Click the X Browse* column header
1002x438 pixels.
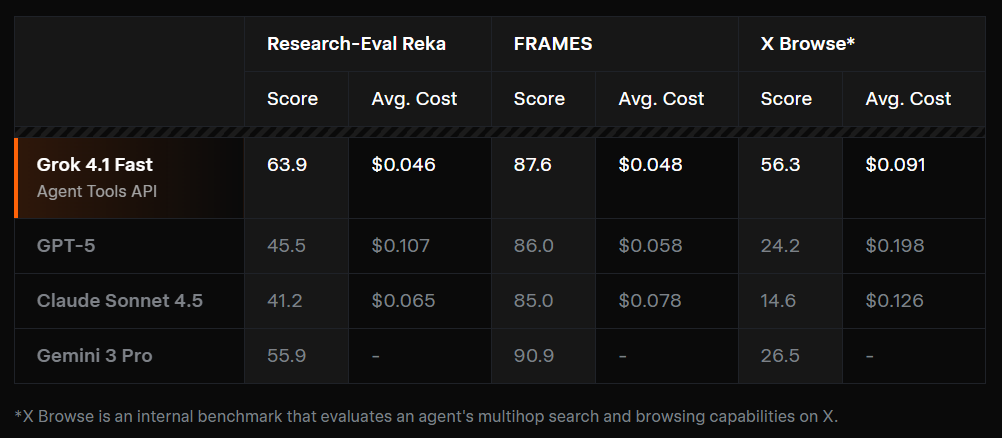tap(807, 44)
